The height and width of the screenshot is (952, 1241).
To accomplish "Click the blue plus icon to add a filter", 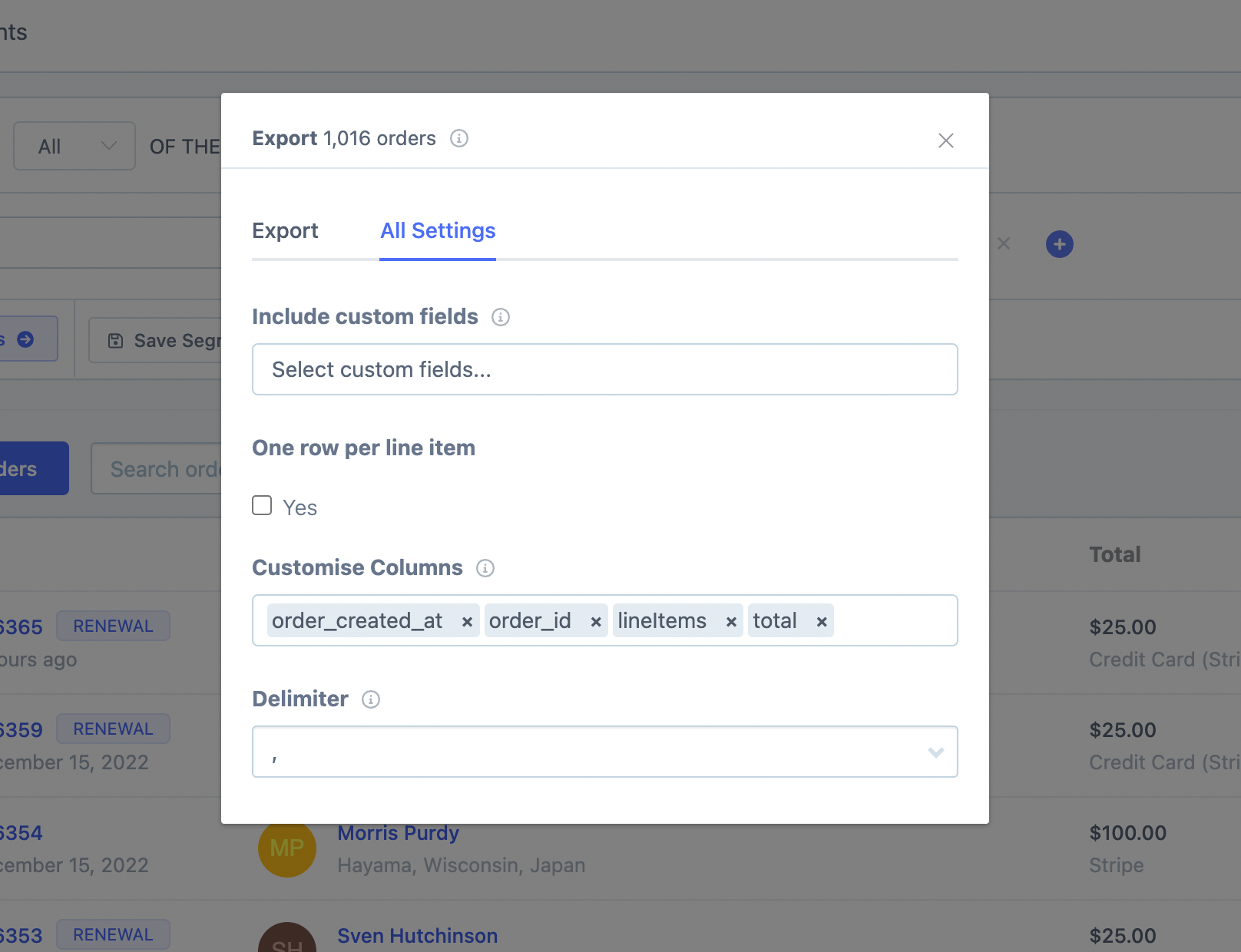I will click(1060, 244).
